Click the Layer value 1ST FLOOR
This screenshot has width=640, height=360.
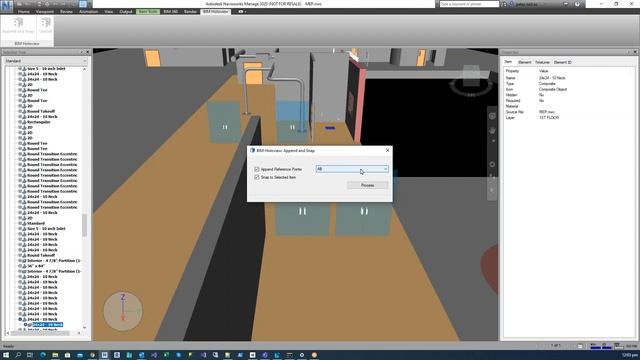tap(549, 118)
